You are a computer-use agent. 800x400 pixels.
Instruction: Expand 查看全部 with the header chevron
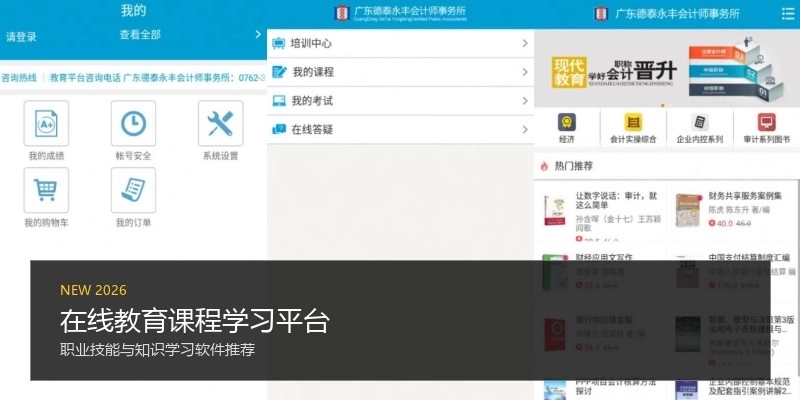pyautogui.click(x=258, y=34)
